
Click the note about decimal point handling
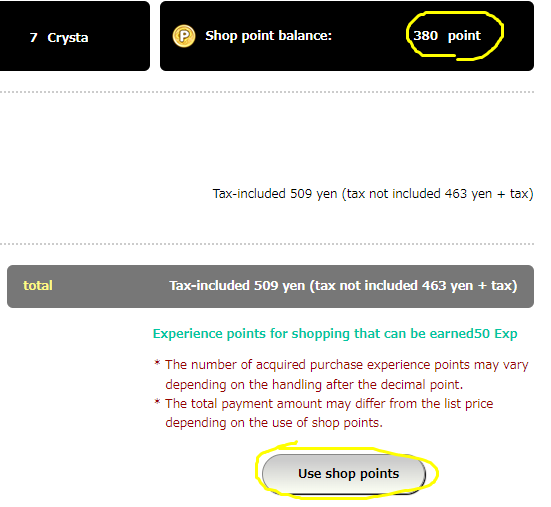point(346,375)
